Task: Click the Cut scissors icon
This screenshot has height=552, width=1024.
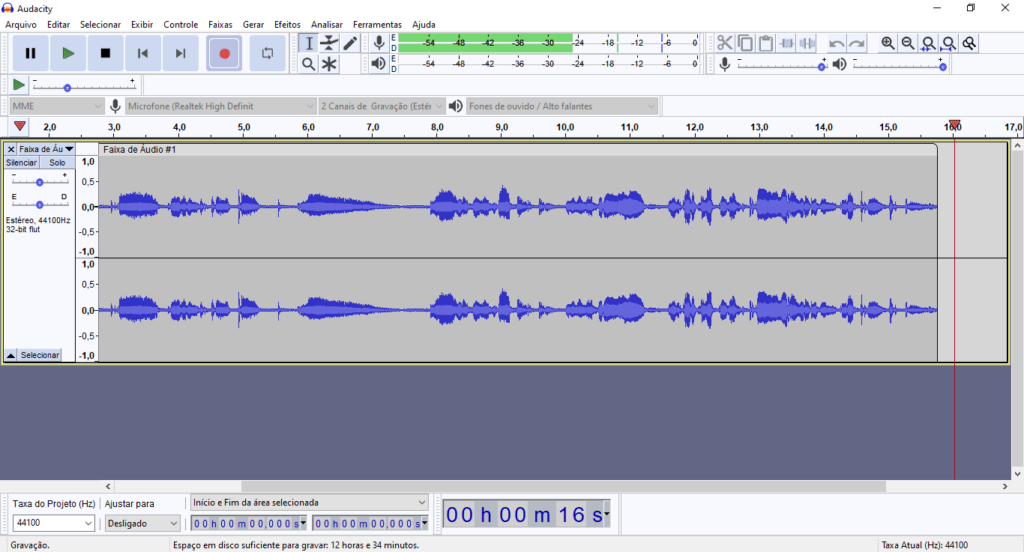Action: coord(725,43)
